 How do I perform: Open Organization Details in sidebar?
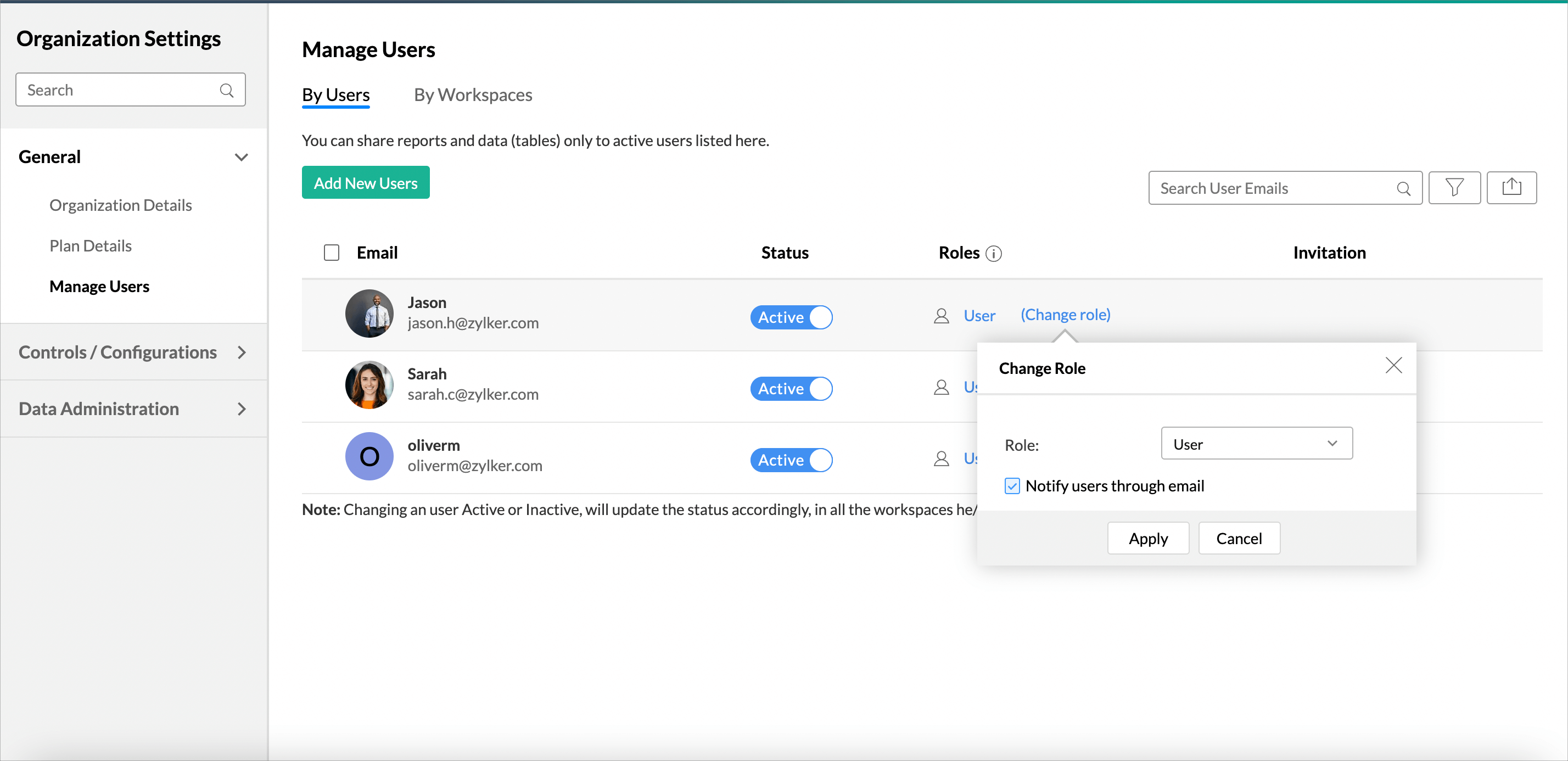click(121, 205)
